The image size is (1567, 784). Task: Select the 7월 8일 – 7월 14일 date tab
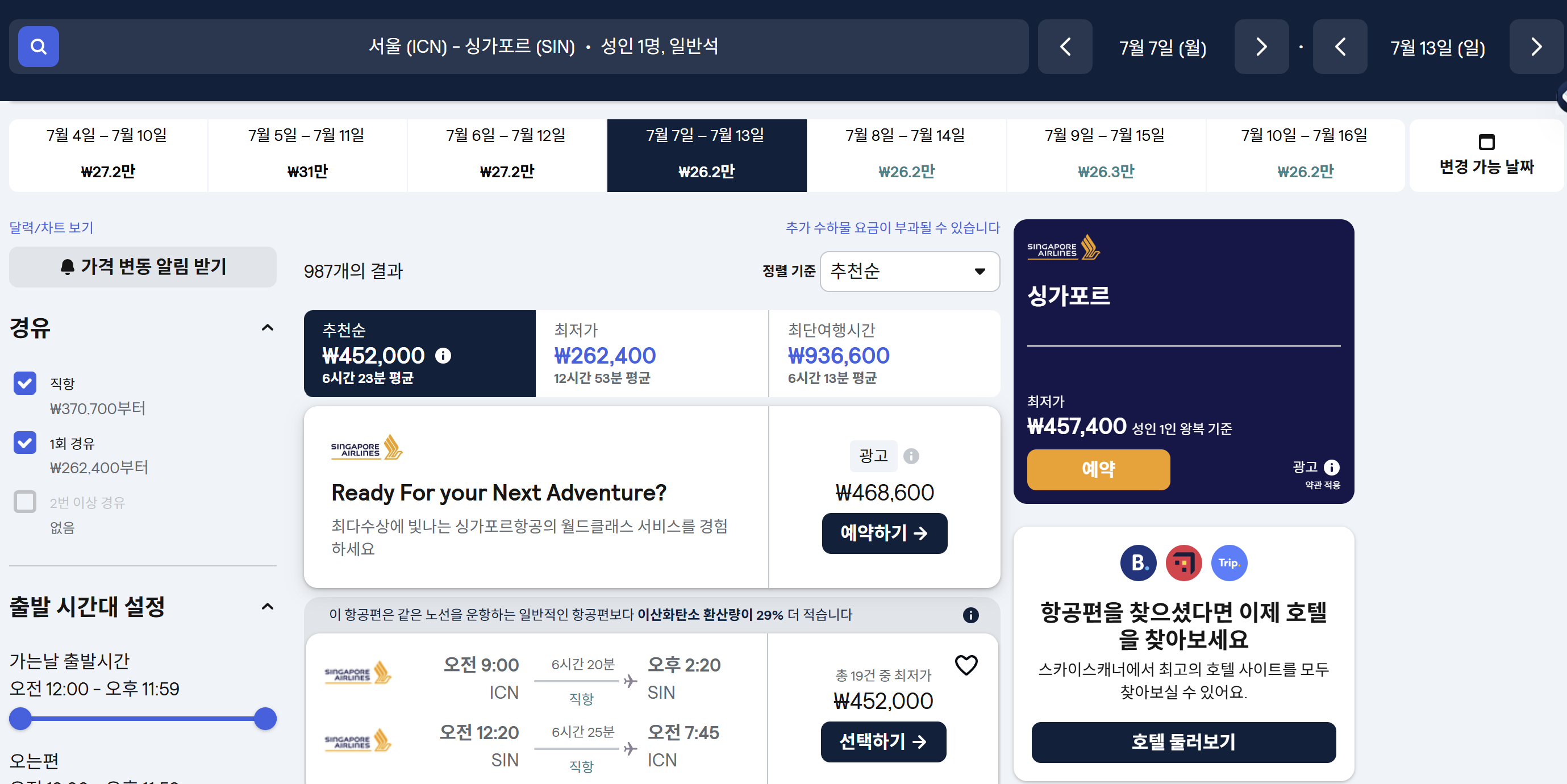905,154
